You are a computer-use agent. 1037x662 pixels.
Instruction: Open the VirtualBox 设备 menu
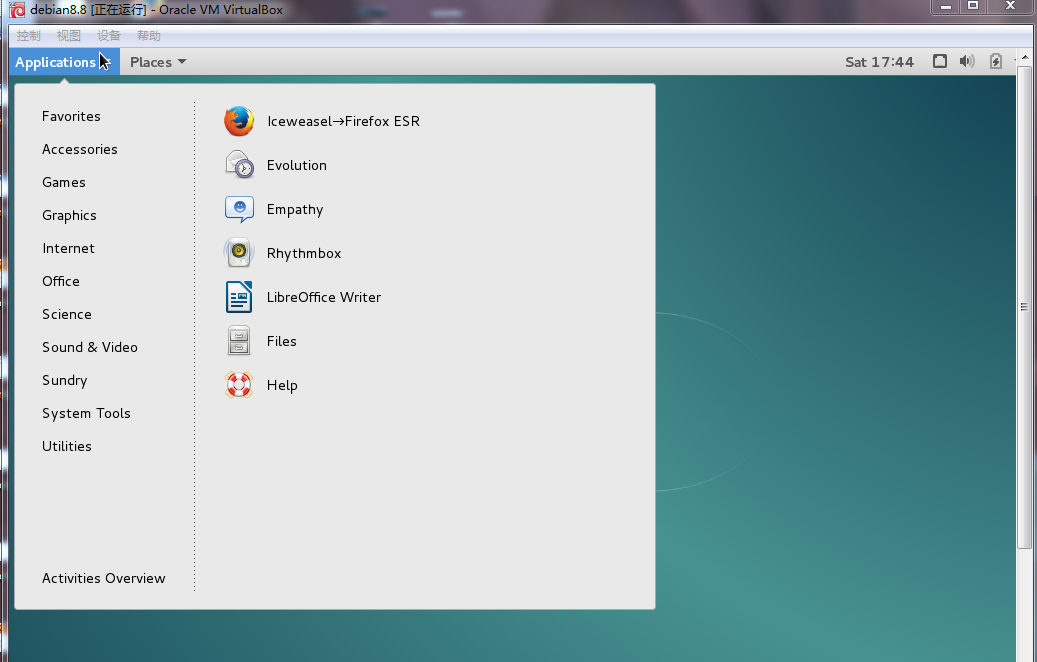tap(109, 35)
